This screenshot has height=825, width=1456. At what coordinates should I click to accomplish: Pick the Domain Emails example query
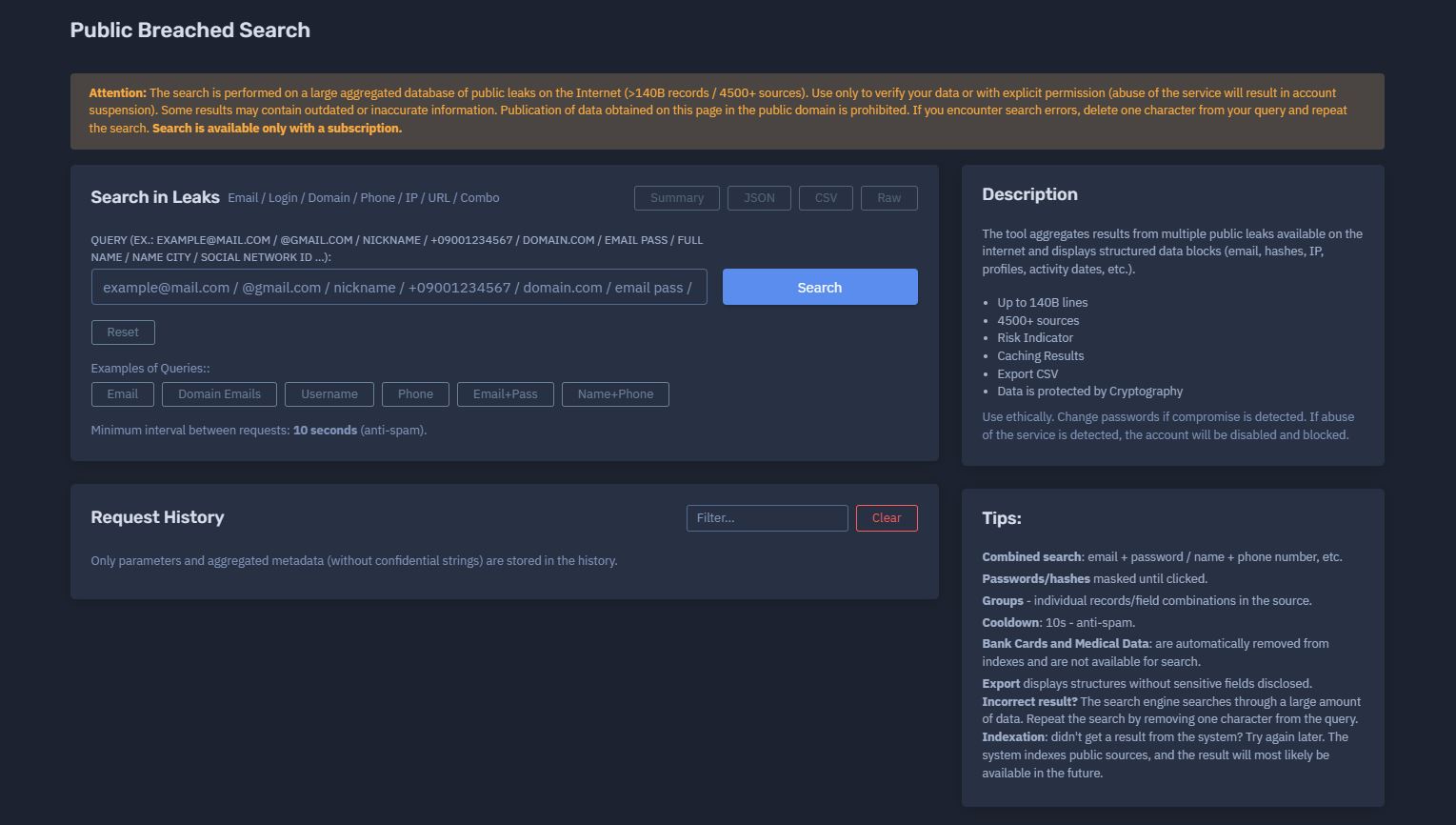[x=219, y=394]
